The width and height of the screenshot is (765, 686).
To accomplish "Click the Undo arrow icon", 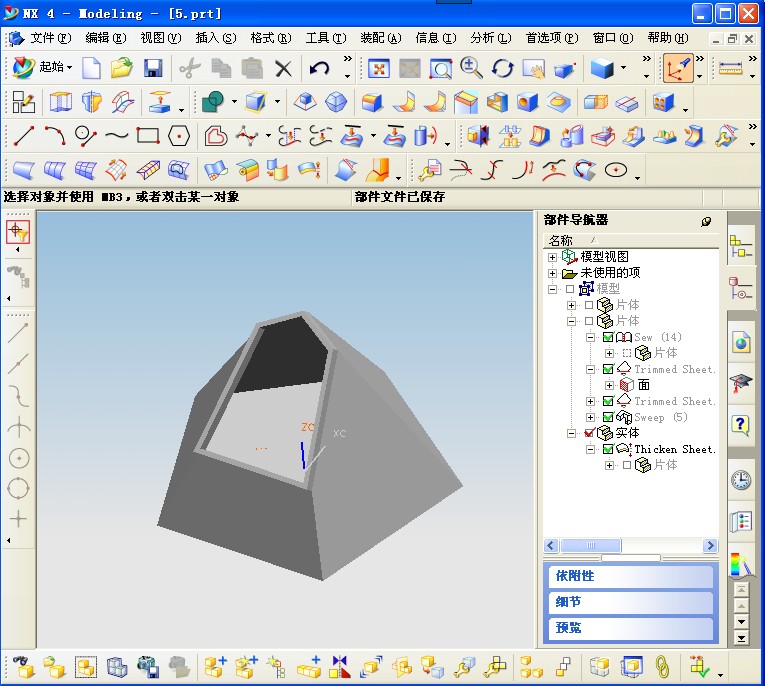I will 320,68.
